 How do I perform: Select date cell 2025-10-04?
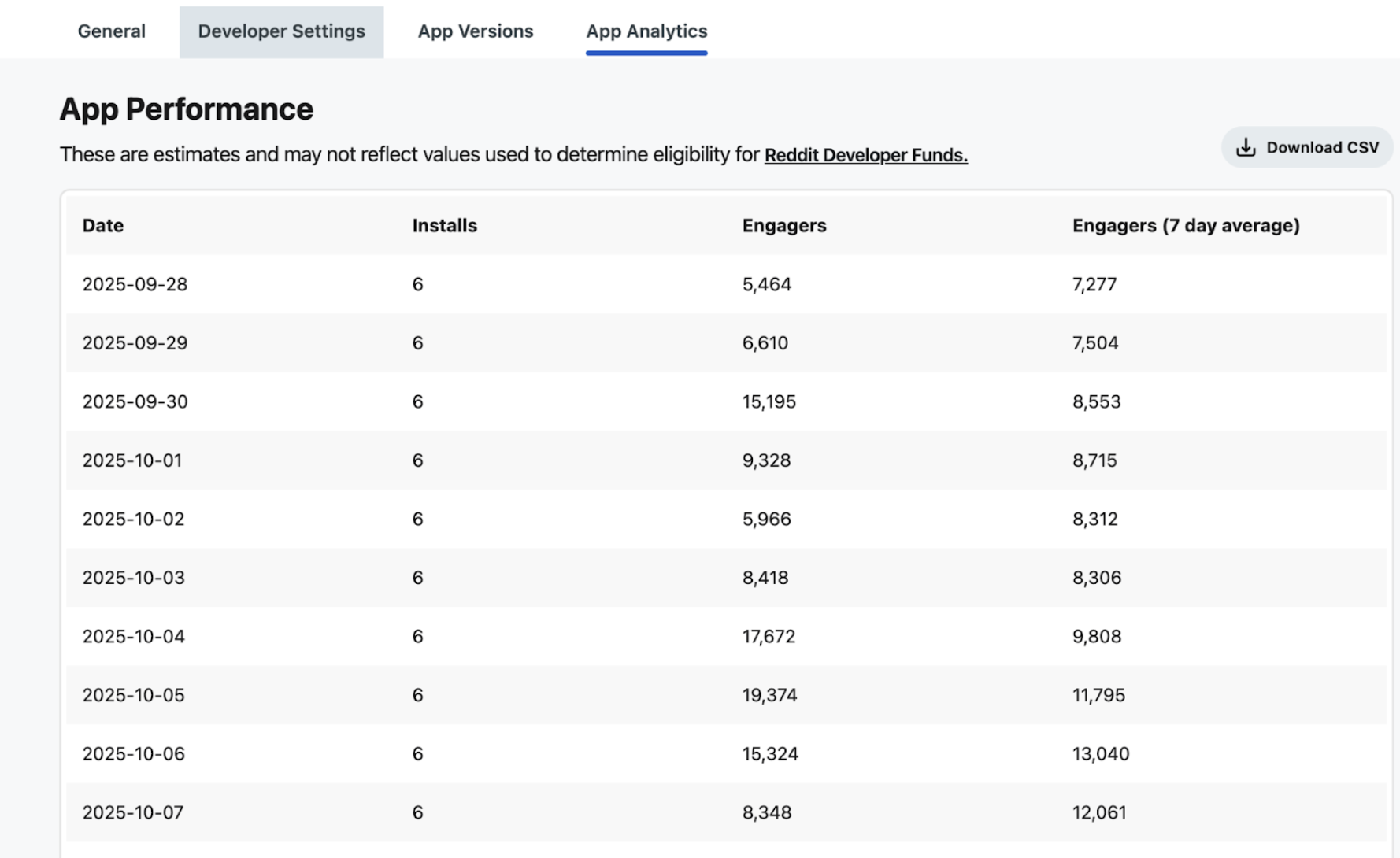tap(133, 637)
